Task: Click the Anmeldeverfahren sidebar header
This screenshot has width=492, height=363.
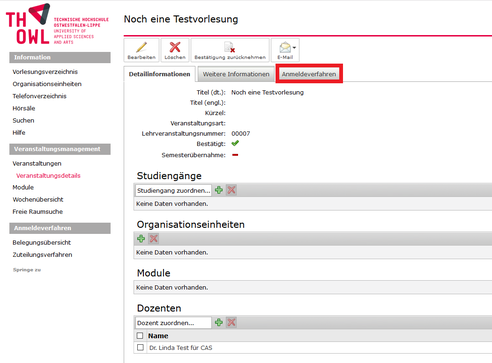Action: click(60, 228)
